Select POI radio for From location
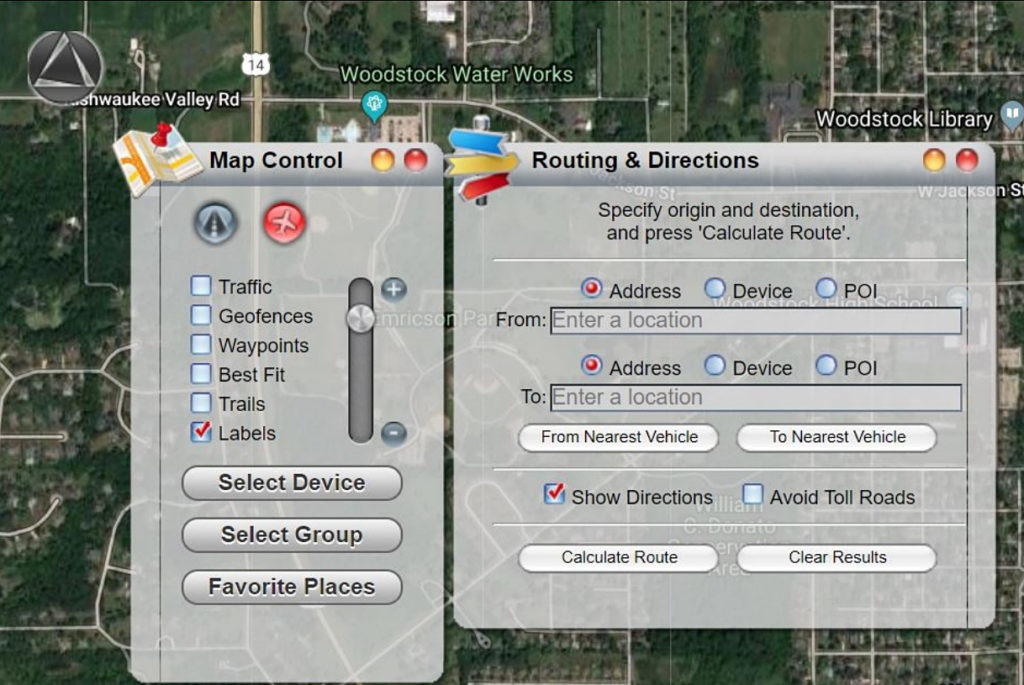Viewport: 1024px width, 685px height. tap(826, 289)
